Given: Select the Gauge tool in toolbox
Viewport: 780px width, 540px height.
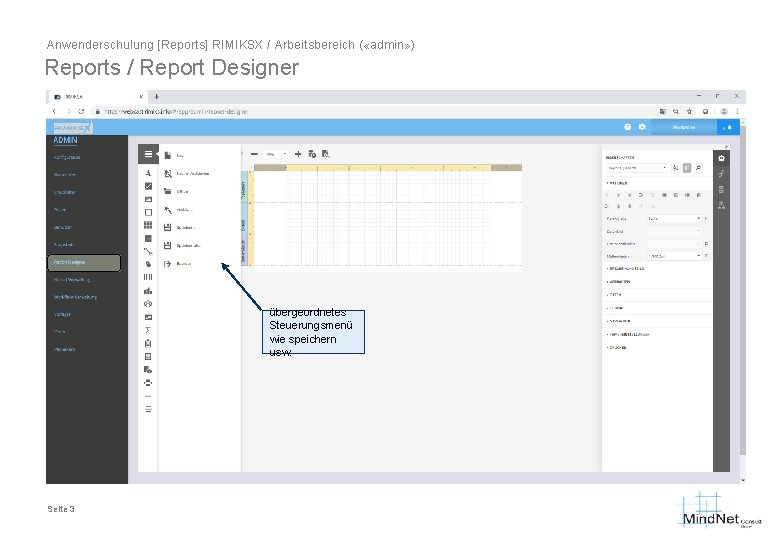Looking at the screenshot, I should click(x=148, y=304).
